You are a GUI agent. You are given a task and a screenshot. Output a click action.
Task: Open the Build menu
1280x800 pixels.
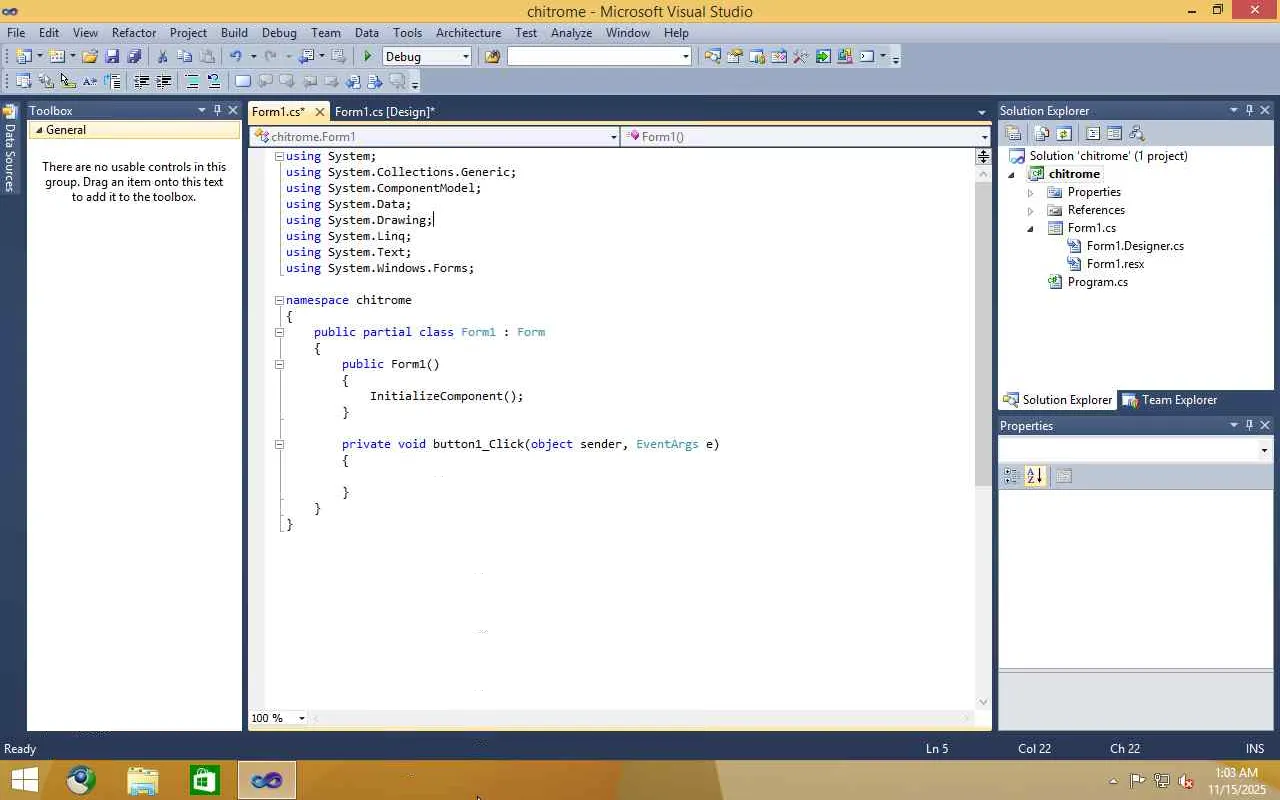tap(234, 32)
